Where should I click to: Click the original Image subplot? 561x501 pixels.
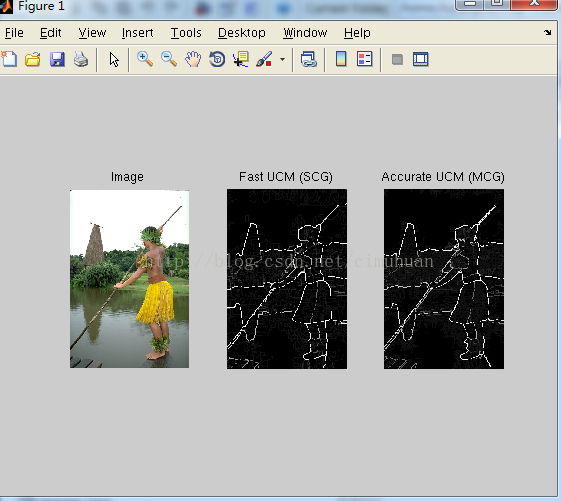(130, 279)
